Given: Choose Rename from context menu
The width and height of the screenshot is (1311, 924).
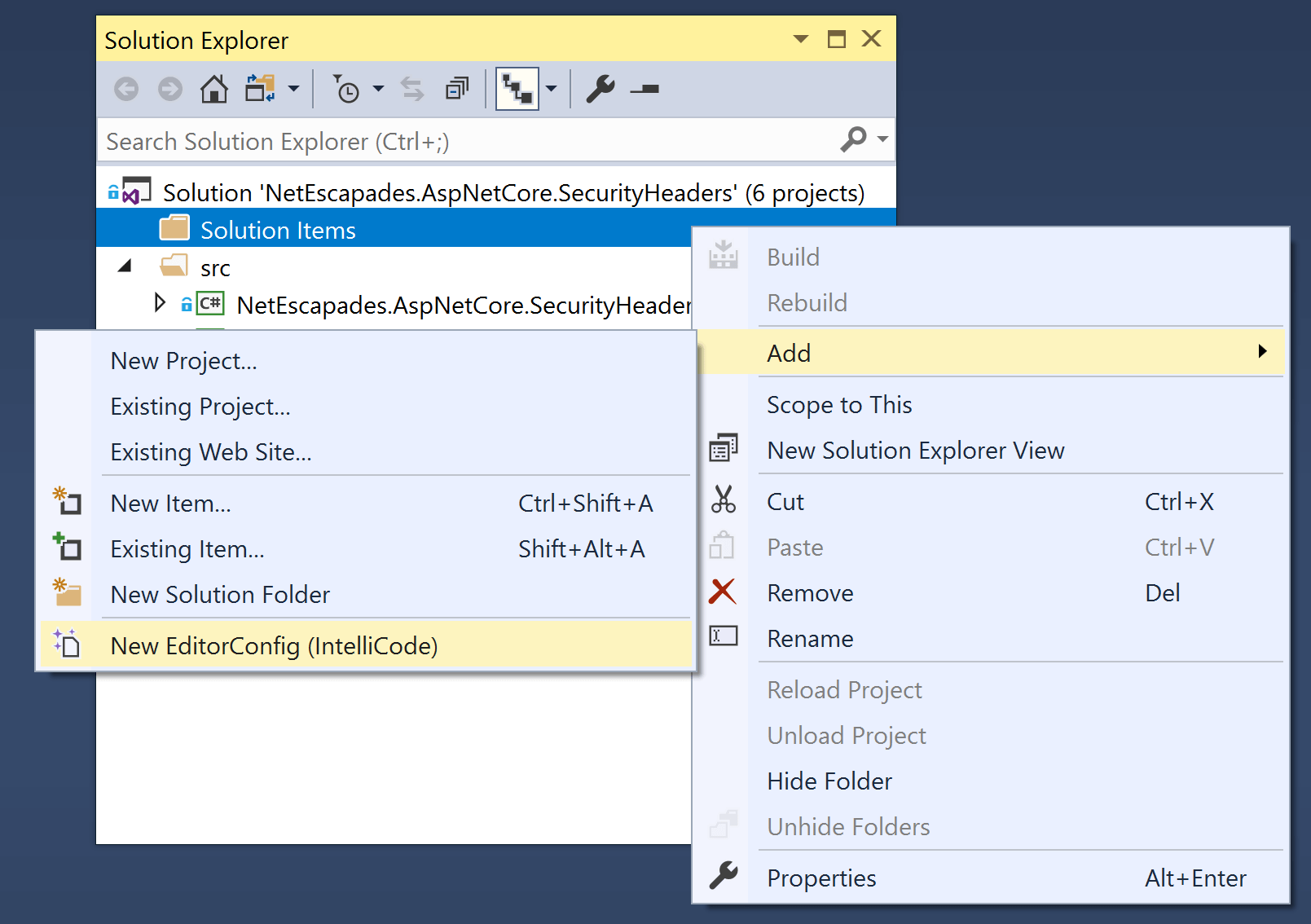Looking at the screenshot, I should (991, 639).
